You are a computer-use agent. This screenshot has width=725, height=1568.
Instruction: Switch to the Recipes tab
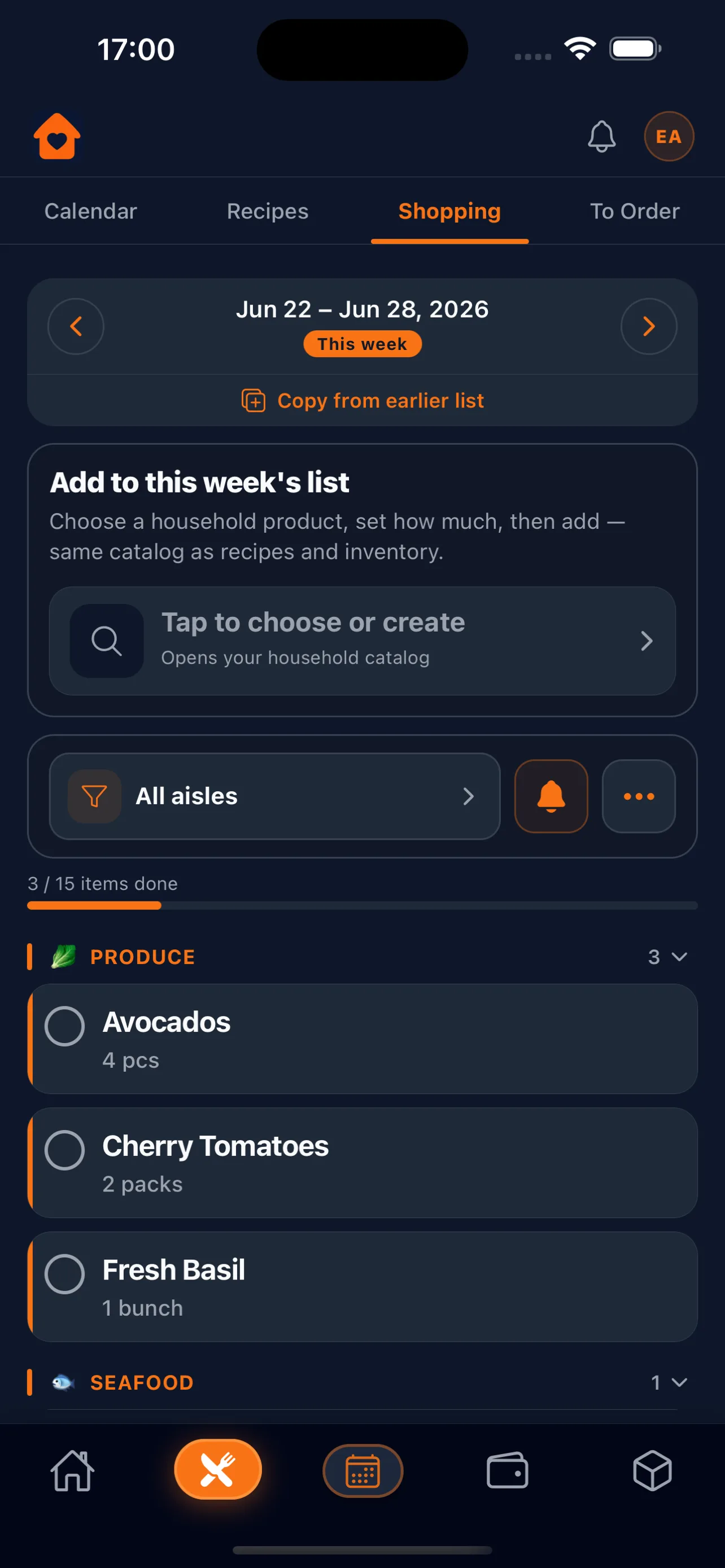[267, 211]
